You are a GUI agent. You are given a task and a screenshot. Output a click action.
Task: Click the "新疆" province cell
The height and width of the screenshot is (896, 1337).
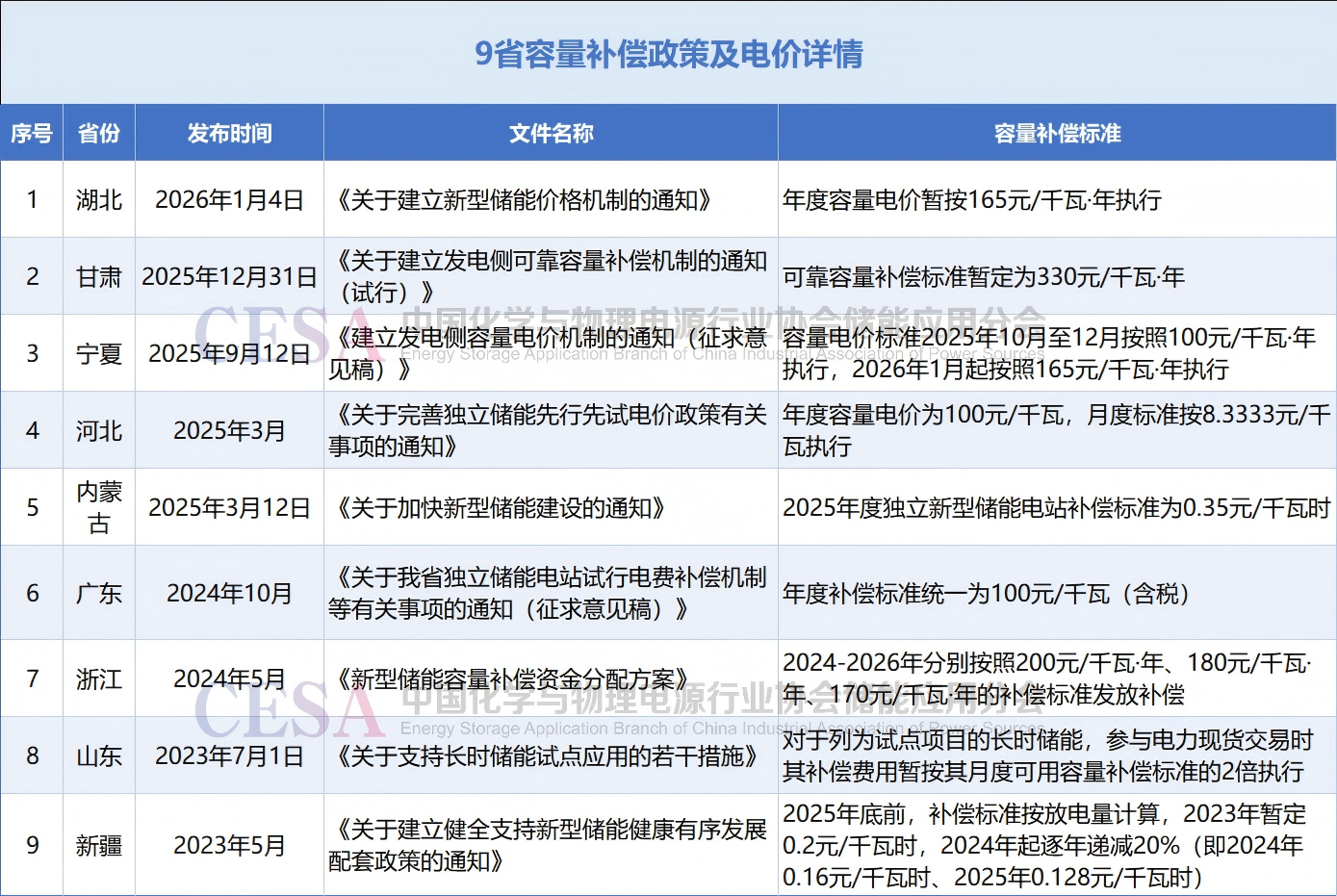pos(99,846)
